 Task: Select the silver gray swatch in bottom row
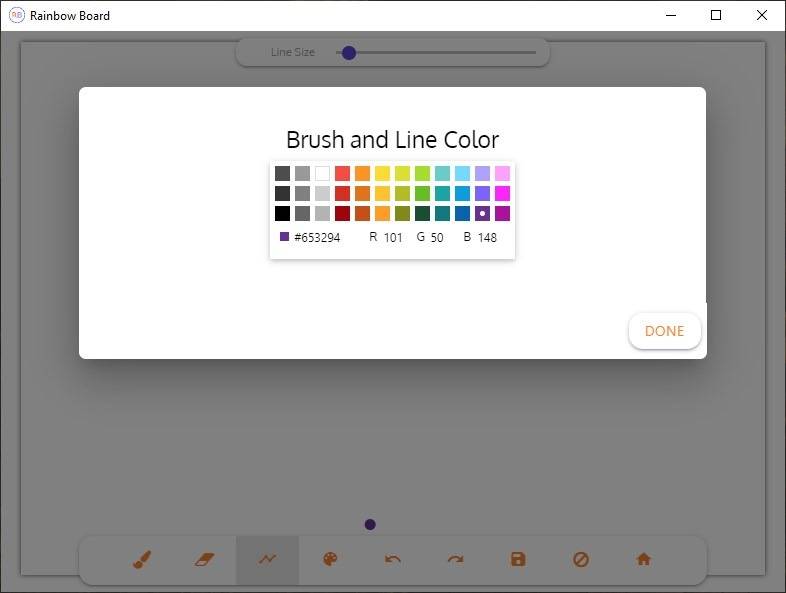322,214
